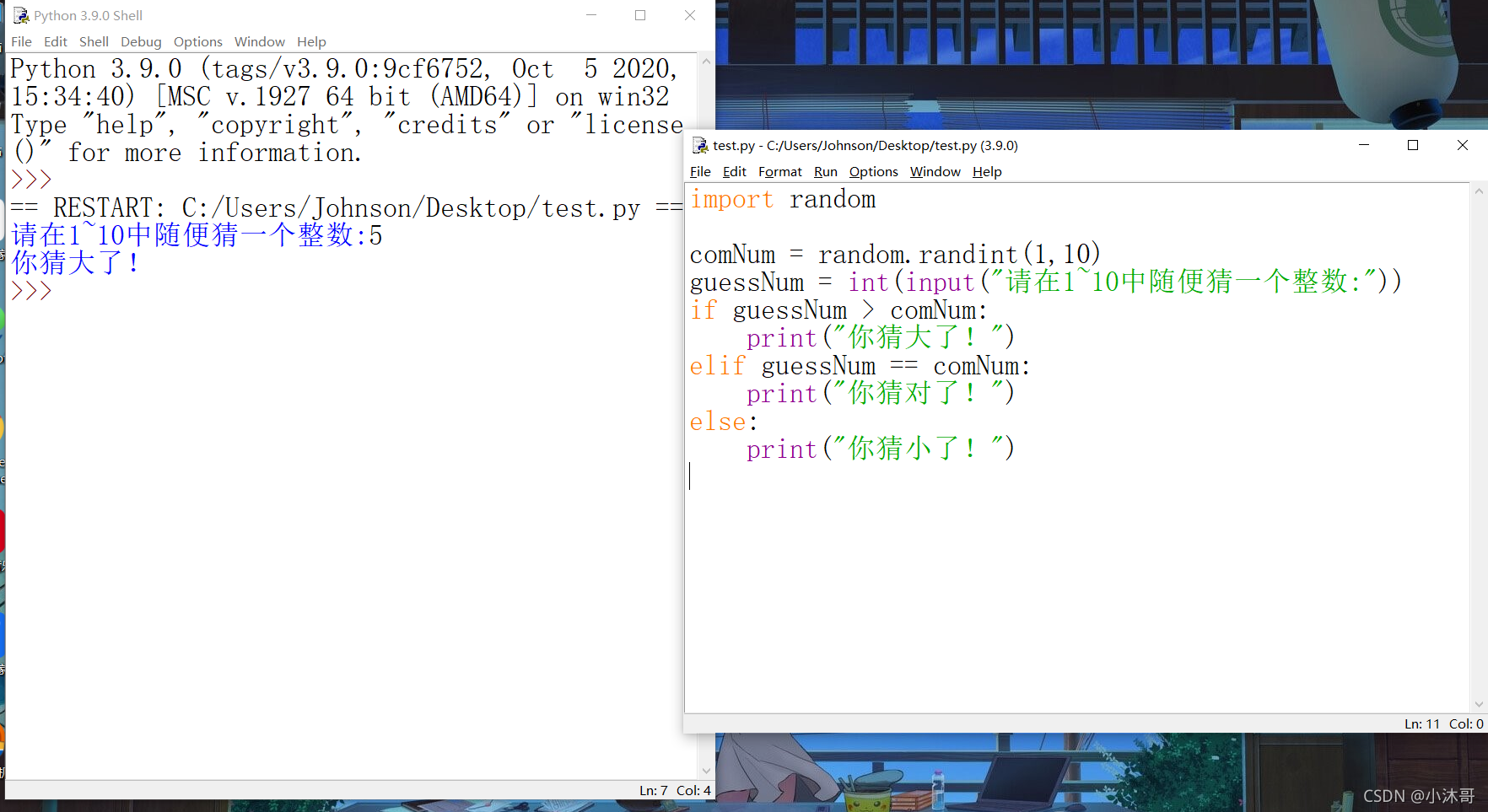Click the '请在1~10中随便猜一个整数:5' shell line

197,235
